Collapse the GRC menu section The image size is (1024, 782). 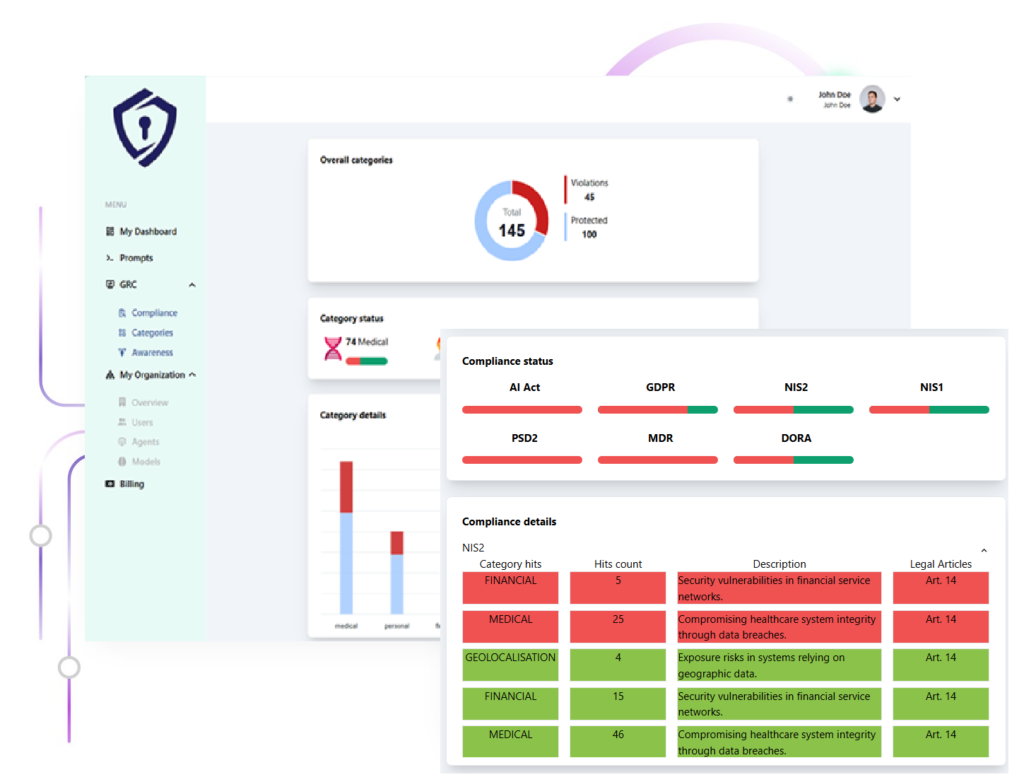click(x=192, y=285)
